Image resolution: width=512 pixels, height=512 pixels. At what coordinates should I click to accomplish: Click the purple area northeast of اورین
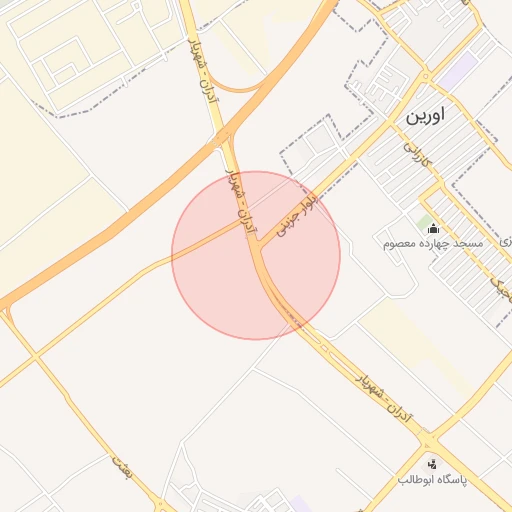[458, 71]
